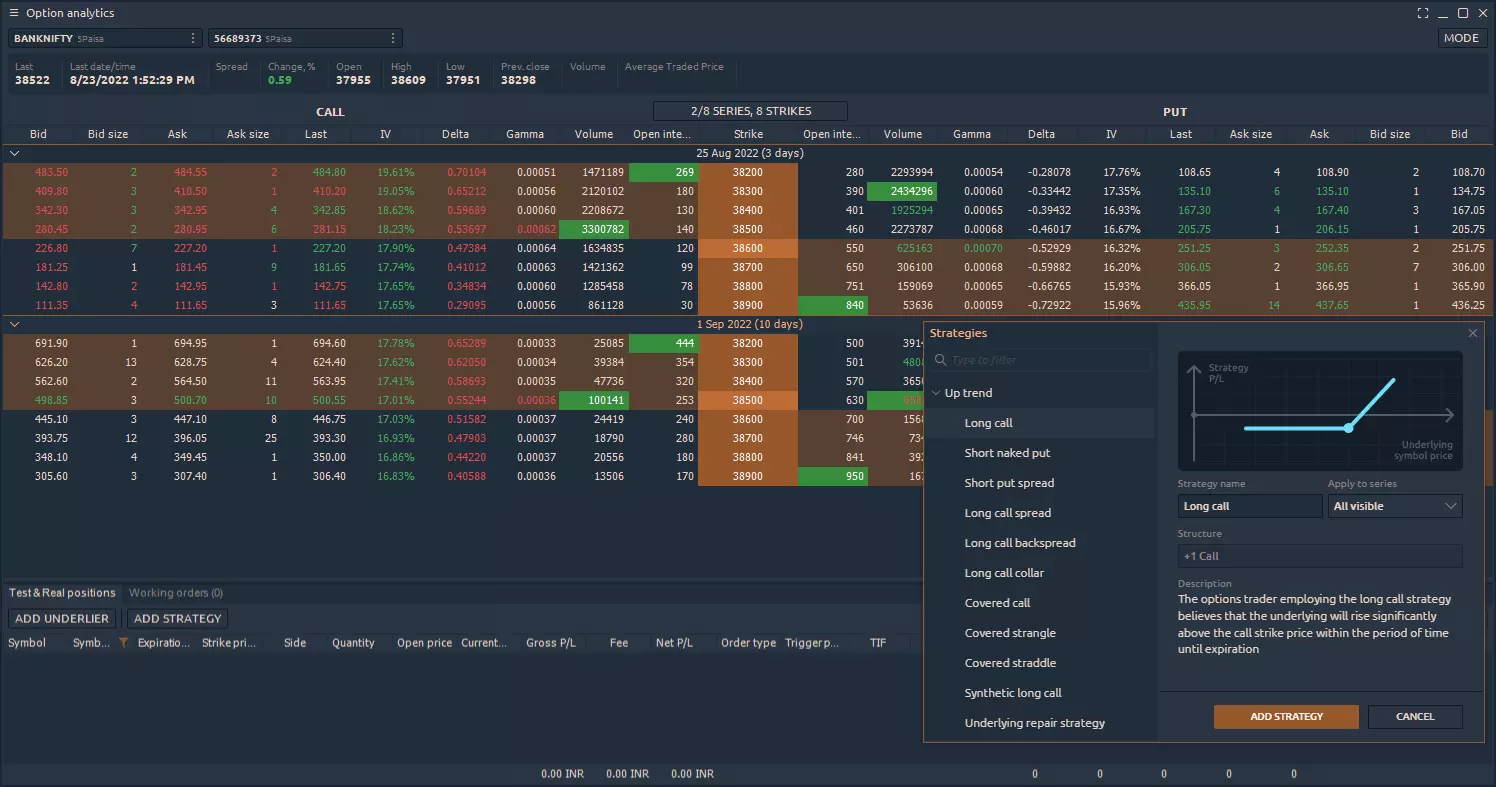Click call ask price 694.95
Image resolution: width=1496 pixels, height=787 pixels.
[189, 343]
